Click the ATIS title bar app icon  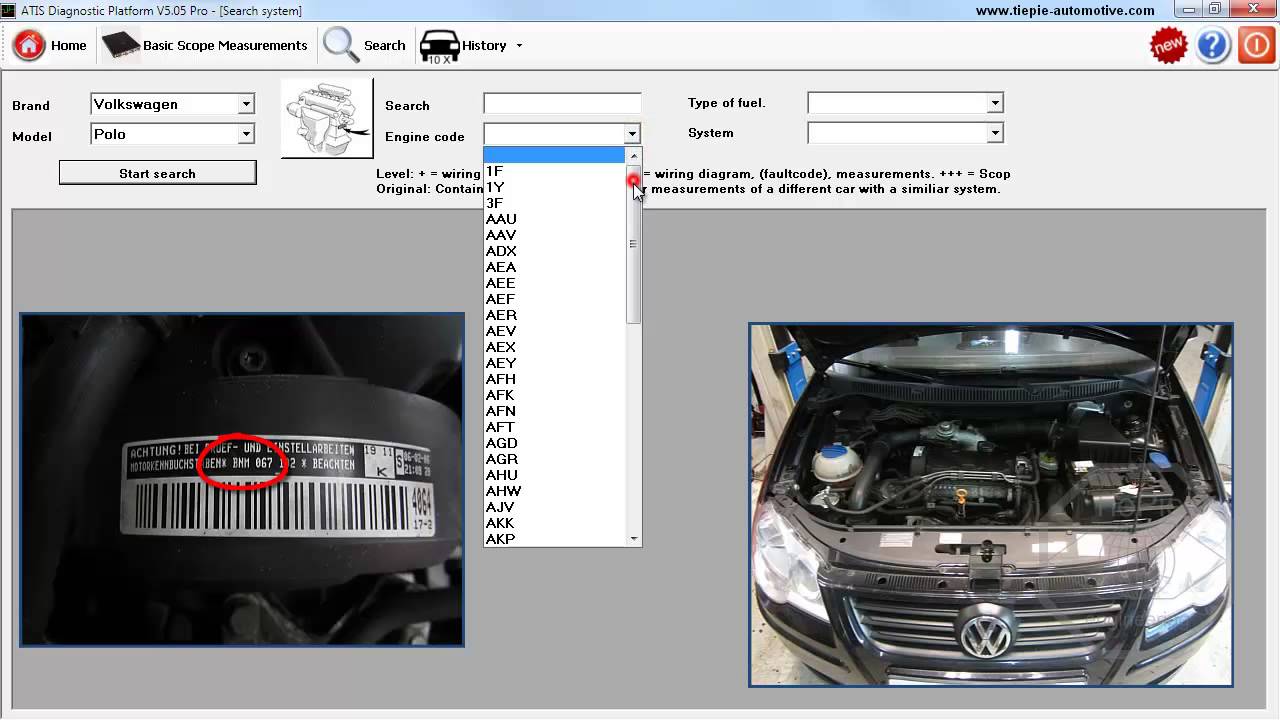pyautogui.click(x=8, y=10)
